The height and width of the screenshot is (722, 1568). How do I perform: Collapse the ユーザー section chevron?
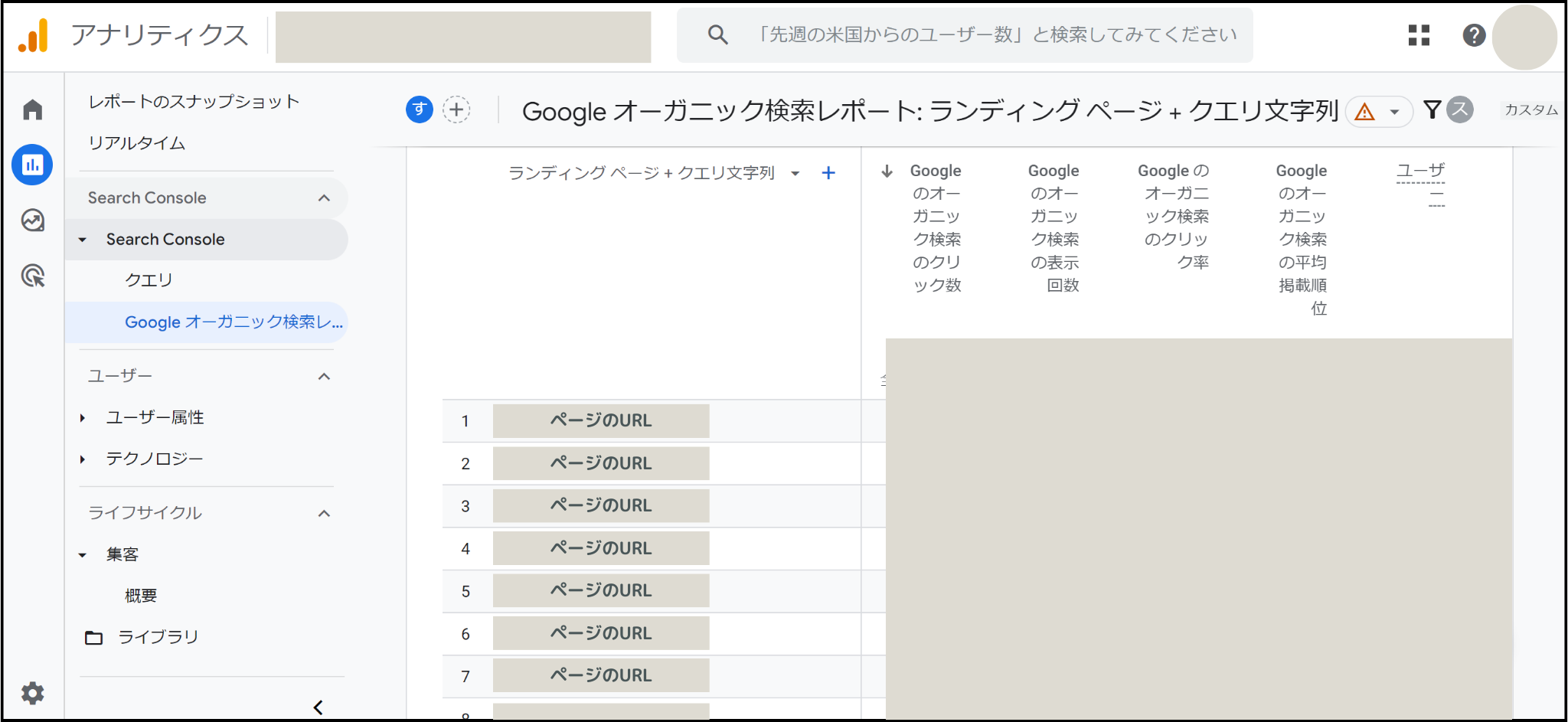click(x=324, y=377)
